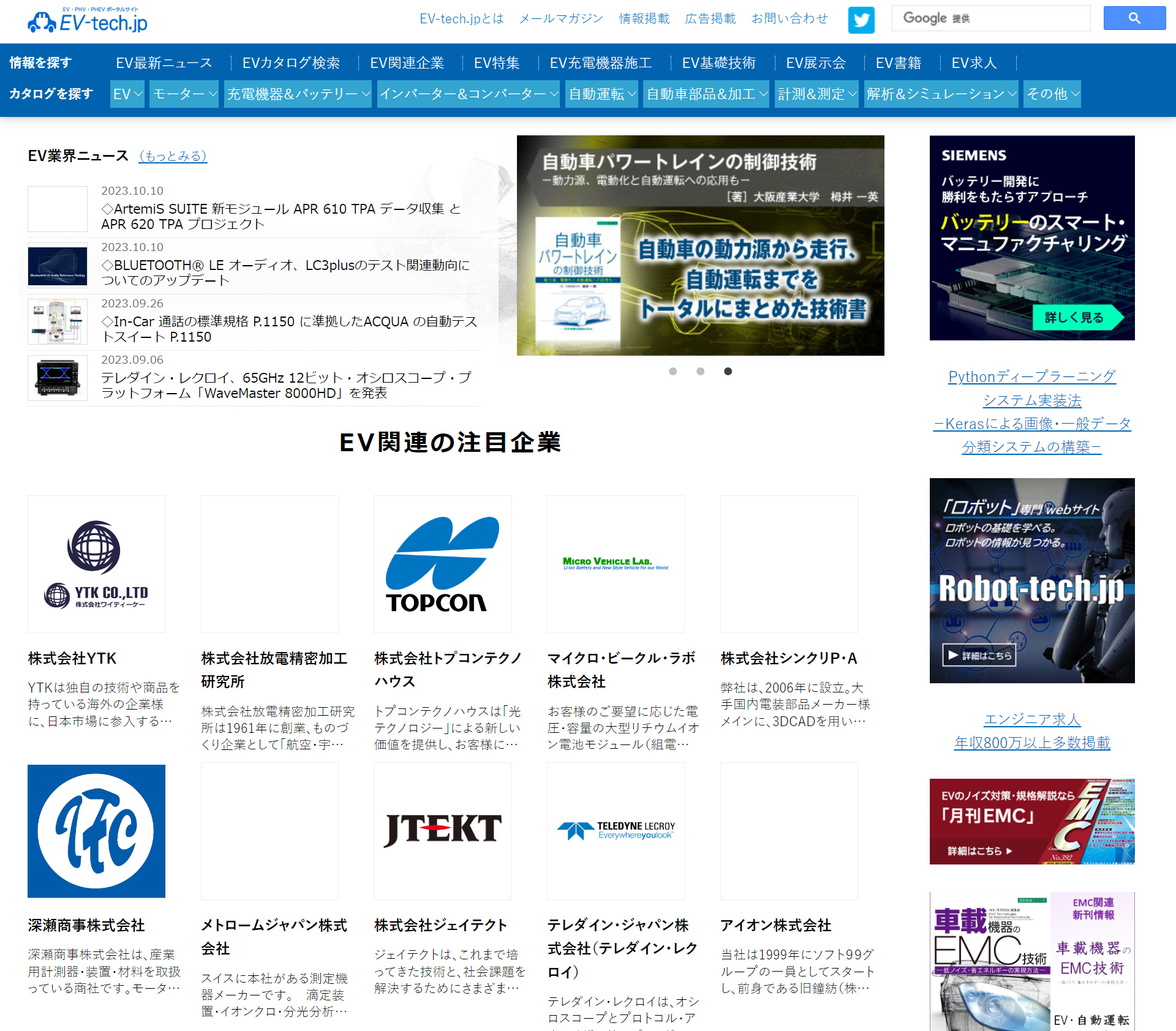Open the TOPCON company logo

[x=442, y=564]
